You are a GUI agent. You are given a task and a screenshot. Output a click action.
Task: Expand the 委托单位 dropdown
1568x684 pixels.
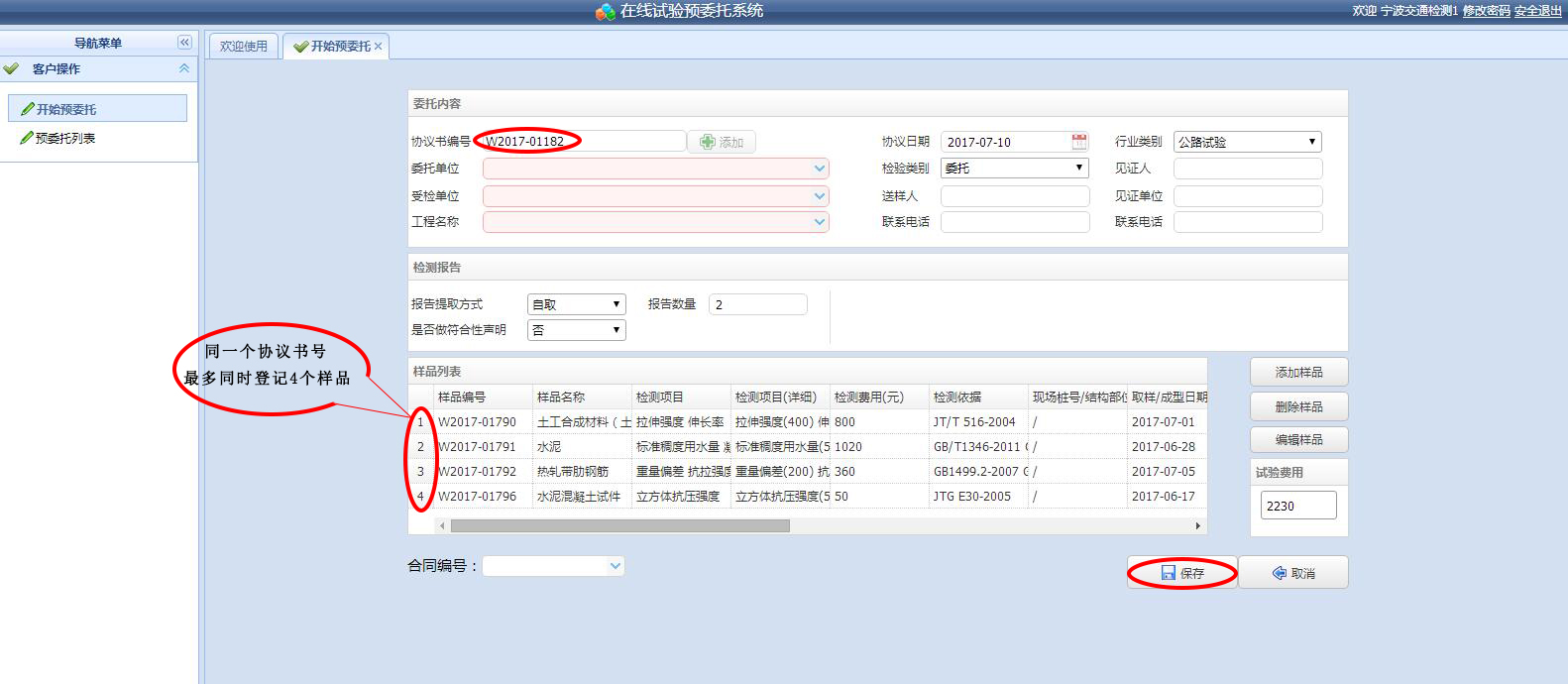[819, 169]
